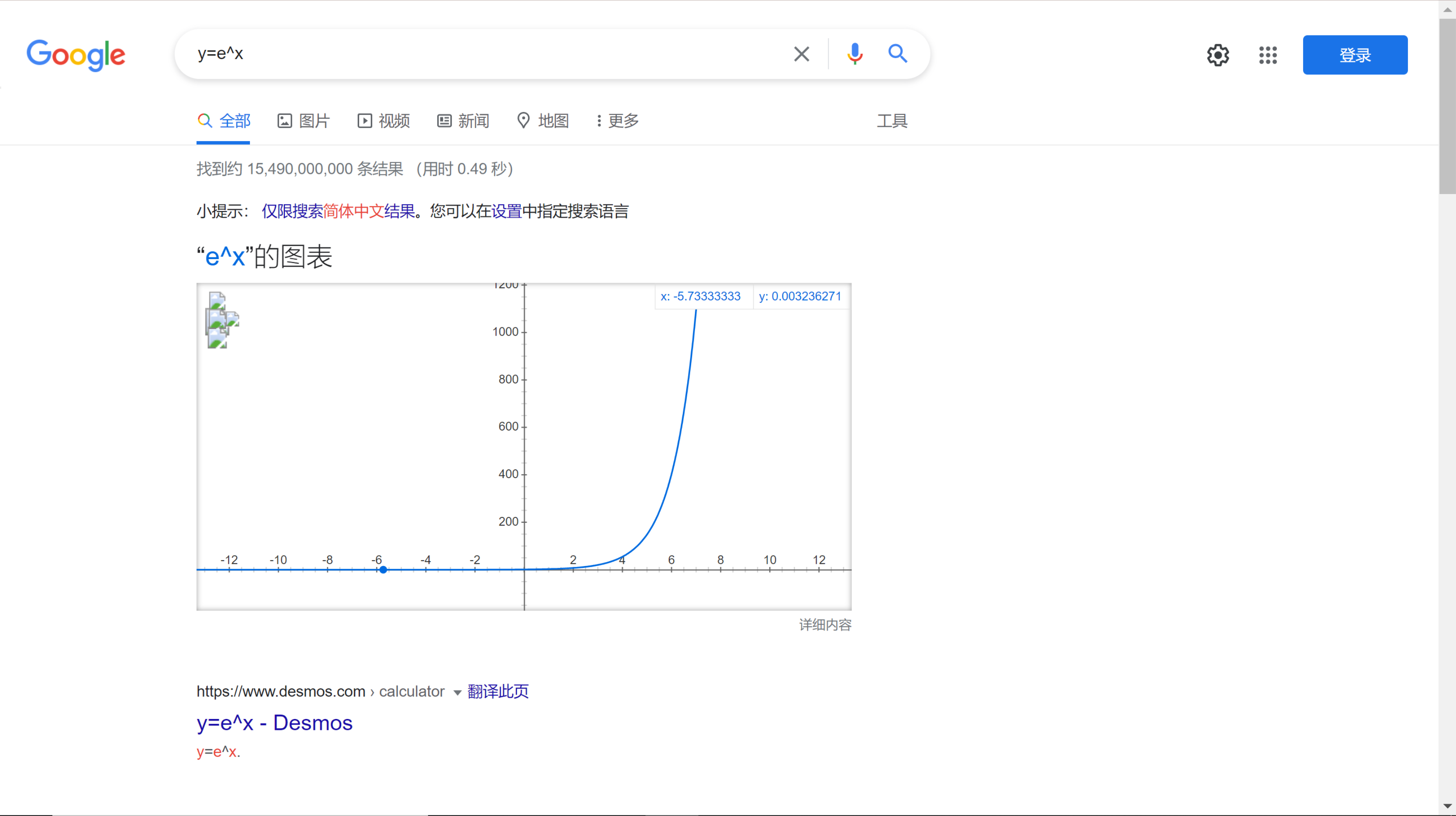Click 翻译此页 for the Desmos result
Viewport: 1456px width, 816px height.
[x=498, y=691]
